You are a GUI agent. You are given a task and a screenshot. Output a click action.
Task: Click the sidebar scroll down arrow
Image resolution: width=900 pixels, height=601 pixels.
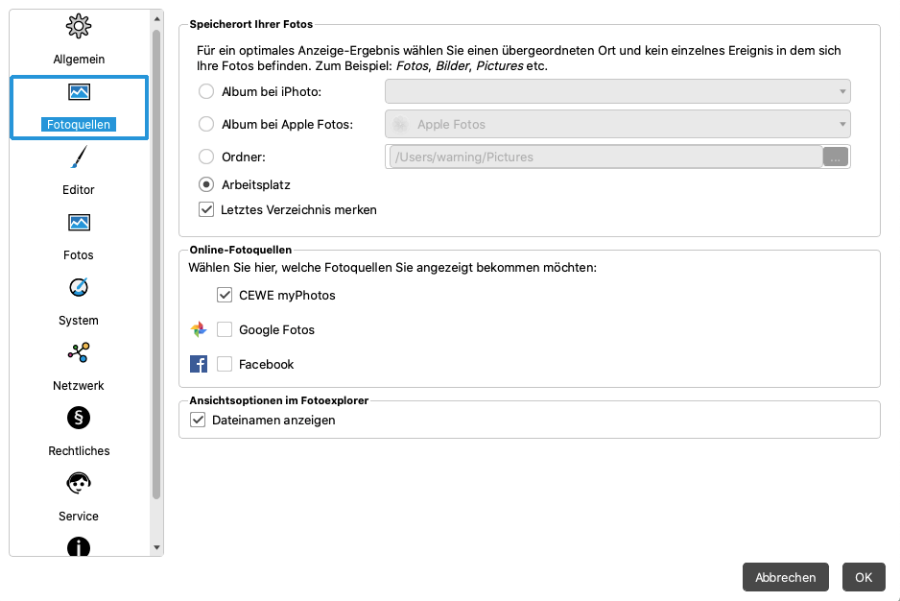[156, 548]
